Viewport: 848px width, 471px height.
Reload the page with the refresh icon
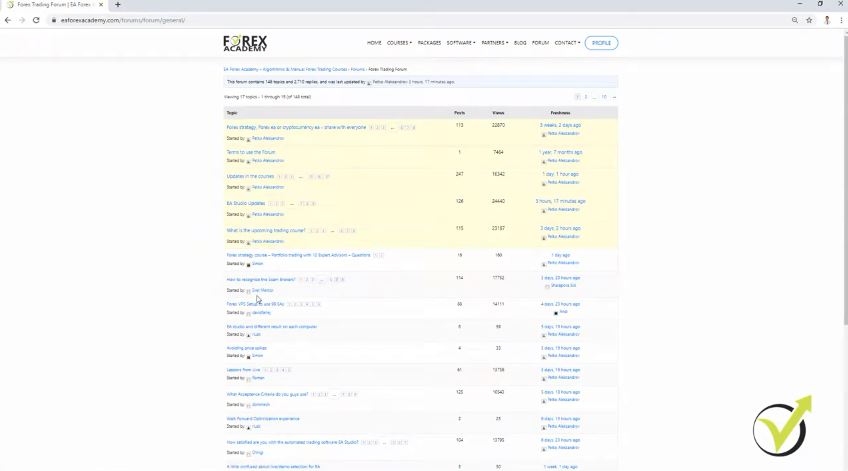point(36,20)
